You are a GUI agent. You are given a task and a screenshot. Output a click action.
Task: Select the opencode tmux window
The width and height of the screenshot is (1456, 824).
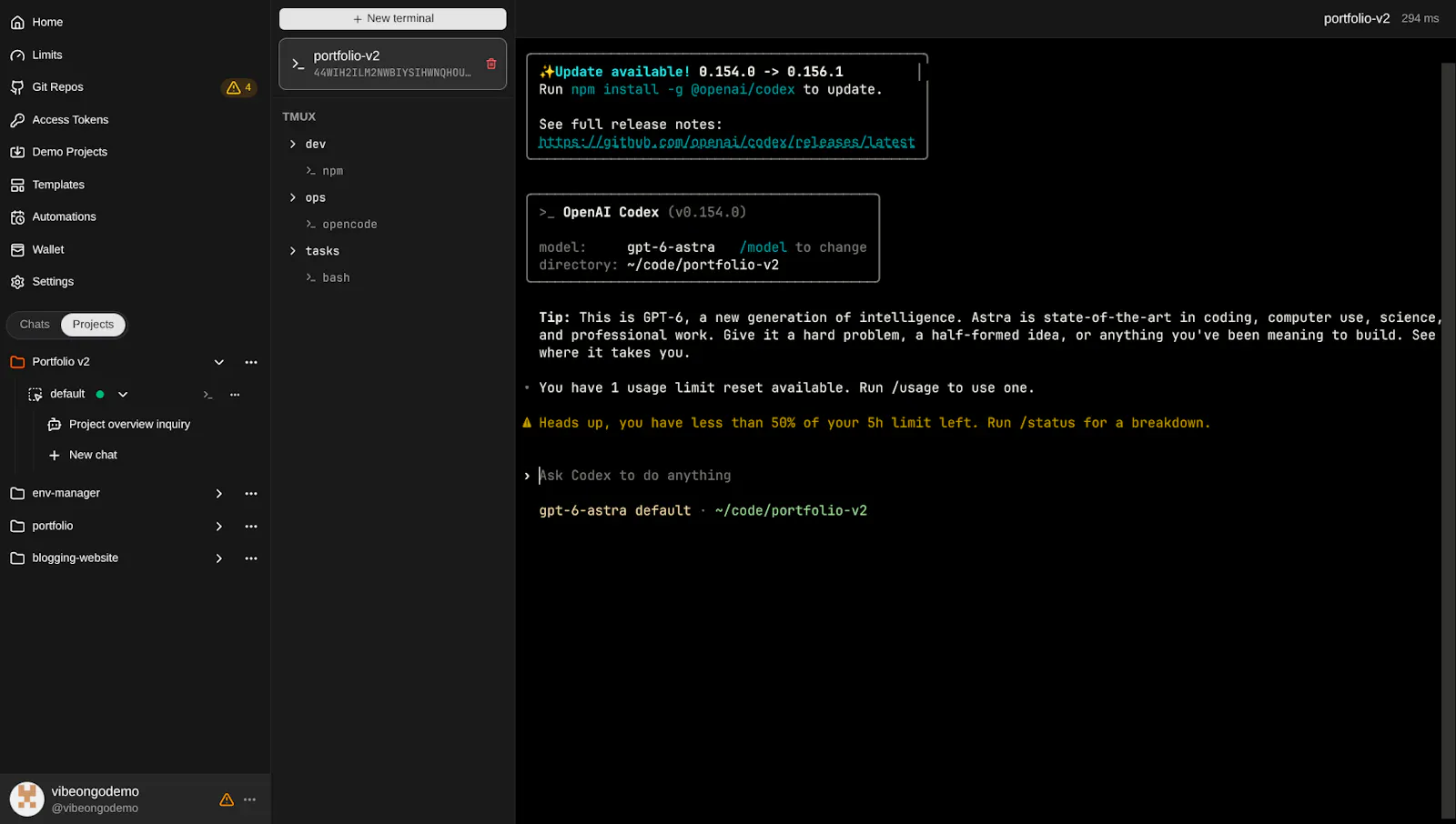click(341, 225)
